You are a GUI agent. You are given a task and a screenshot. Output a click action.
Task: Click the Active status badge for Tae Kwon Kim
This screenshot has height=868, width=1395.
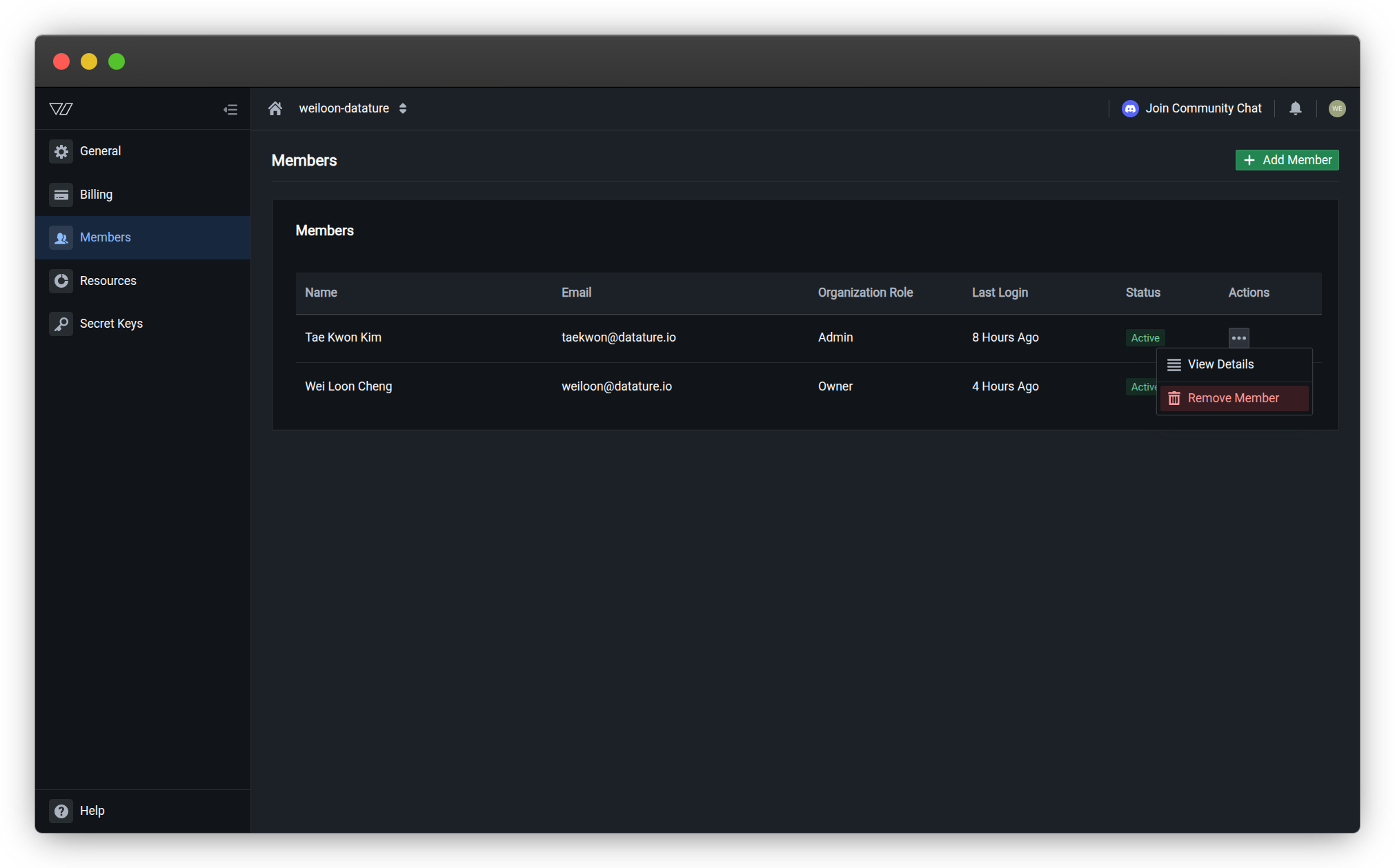point(1145,338)
